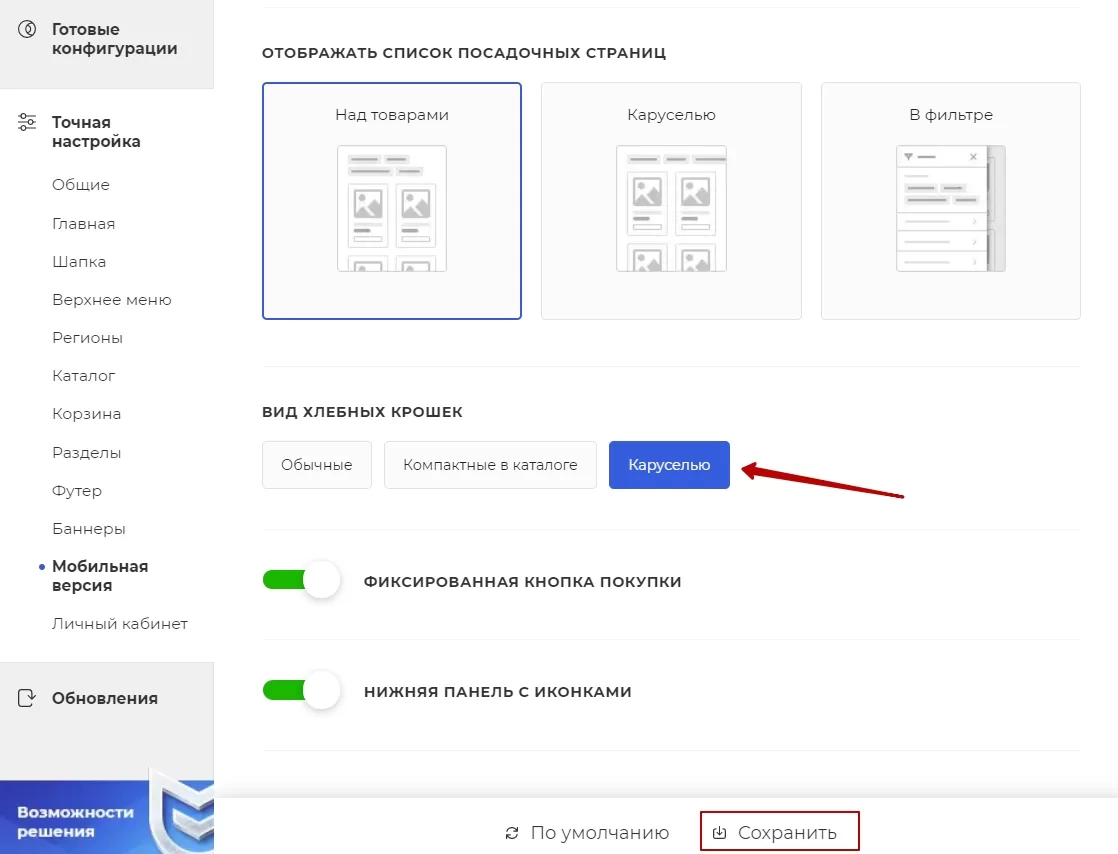
Task: Click the save icon inside Сохранить button
Action: coord(719,833)
